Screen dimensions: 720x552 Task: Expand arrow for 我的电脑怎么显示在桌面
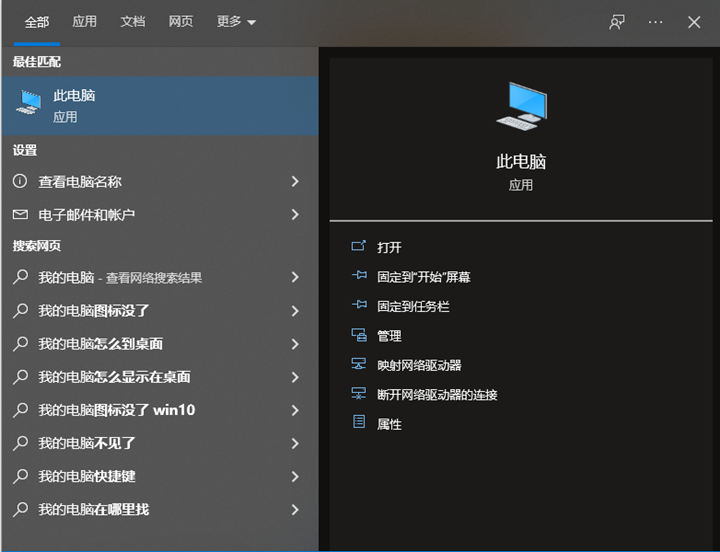tap(295, 377)
